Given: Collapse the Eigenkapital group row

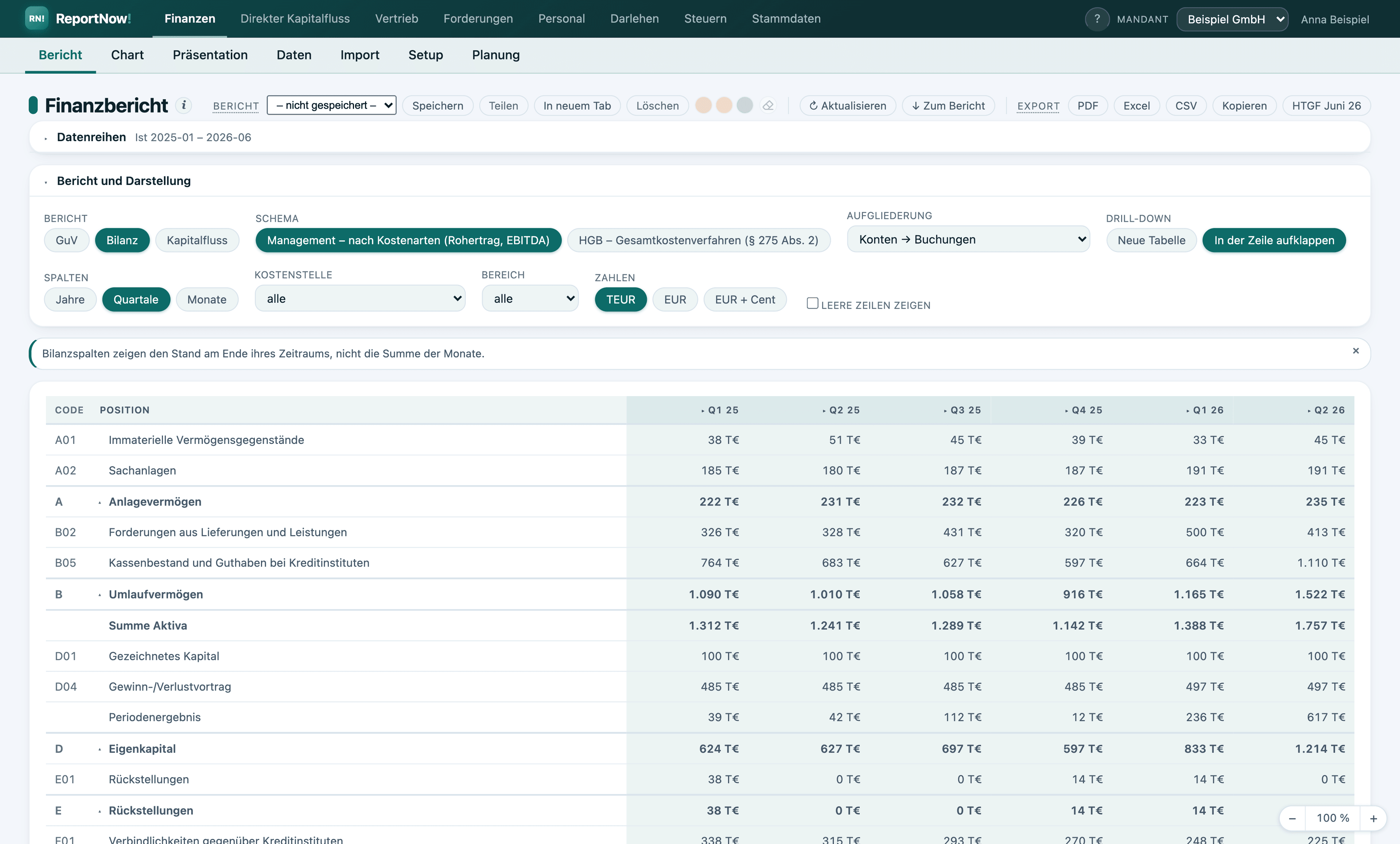Looking at the screenshot, I should click(100, 750).
